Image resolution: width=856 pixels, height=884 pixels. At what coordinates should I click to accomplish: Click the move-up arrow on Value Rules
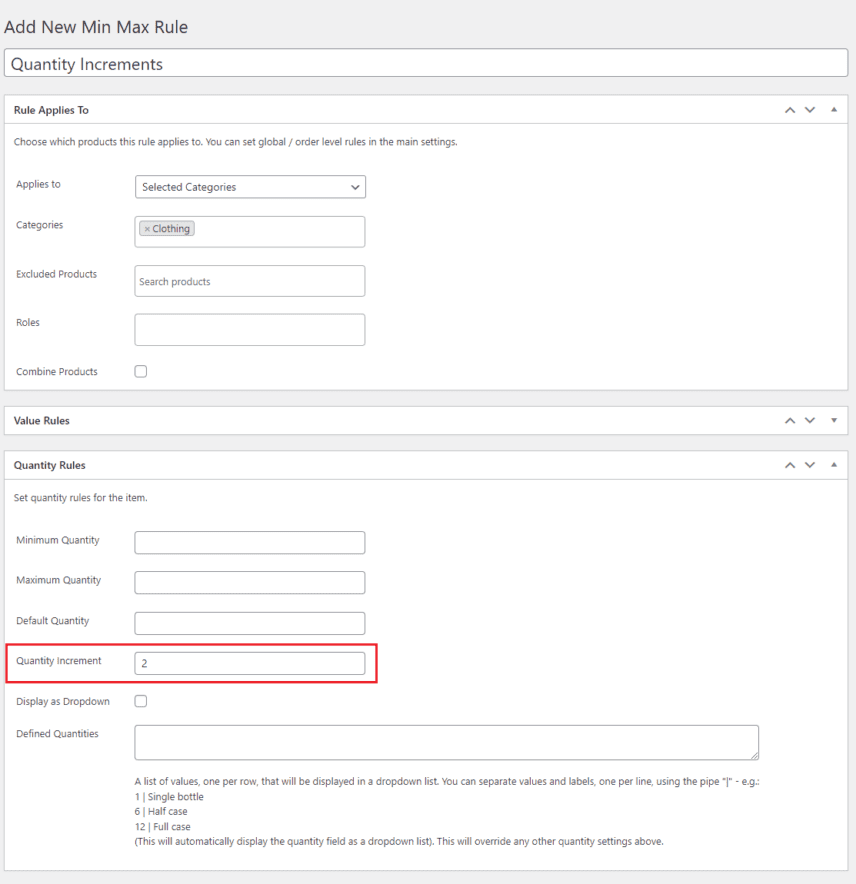[x=790, y=420]
